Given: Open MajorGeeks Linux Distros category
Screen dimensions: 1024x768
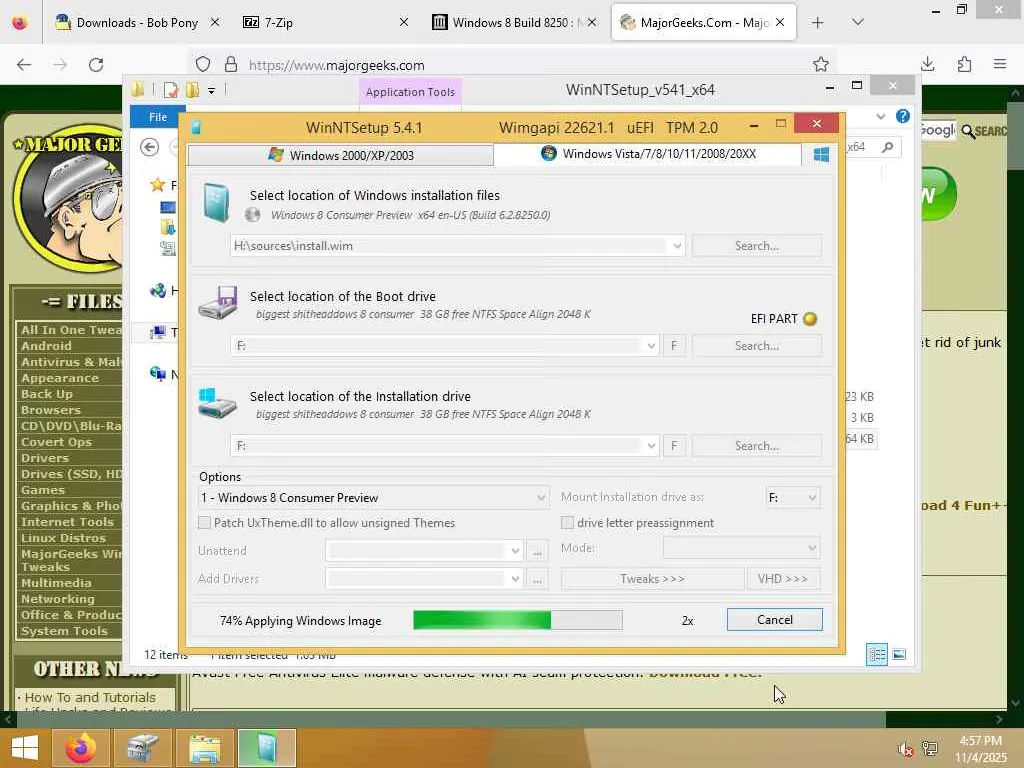Looking at the screenshot, I should (63, 538).
